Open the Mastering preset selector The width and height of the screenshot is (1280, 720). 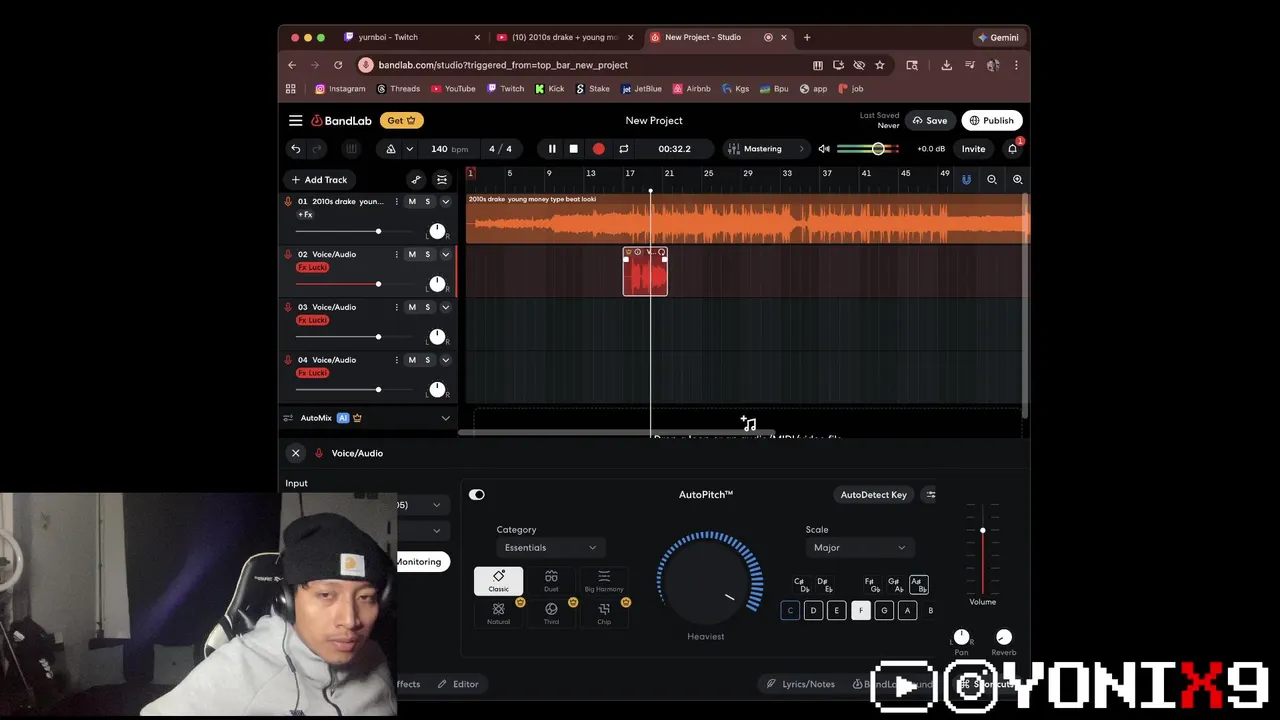(x=766, y=149)
